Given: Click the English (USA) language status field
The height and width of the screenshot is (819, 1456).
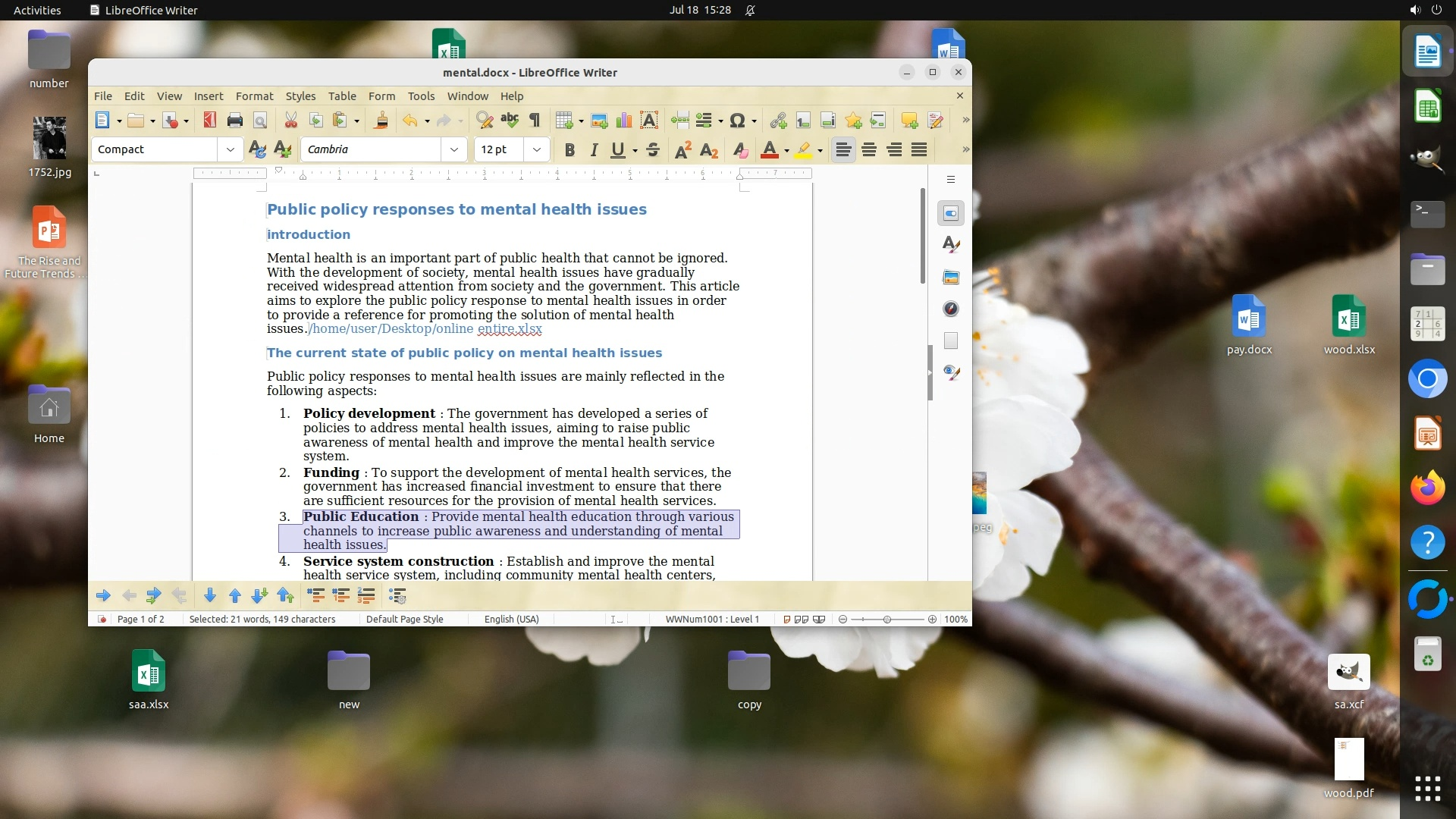Looking at the screenshot, I should [512, 620].
